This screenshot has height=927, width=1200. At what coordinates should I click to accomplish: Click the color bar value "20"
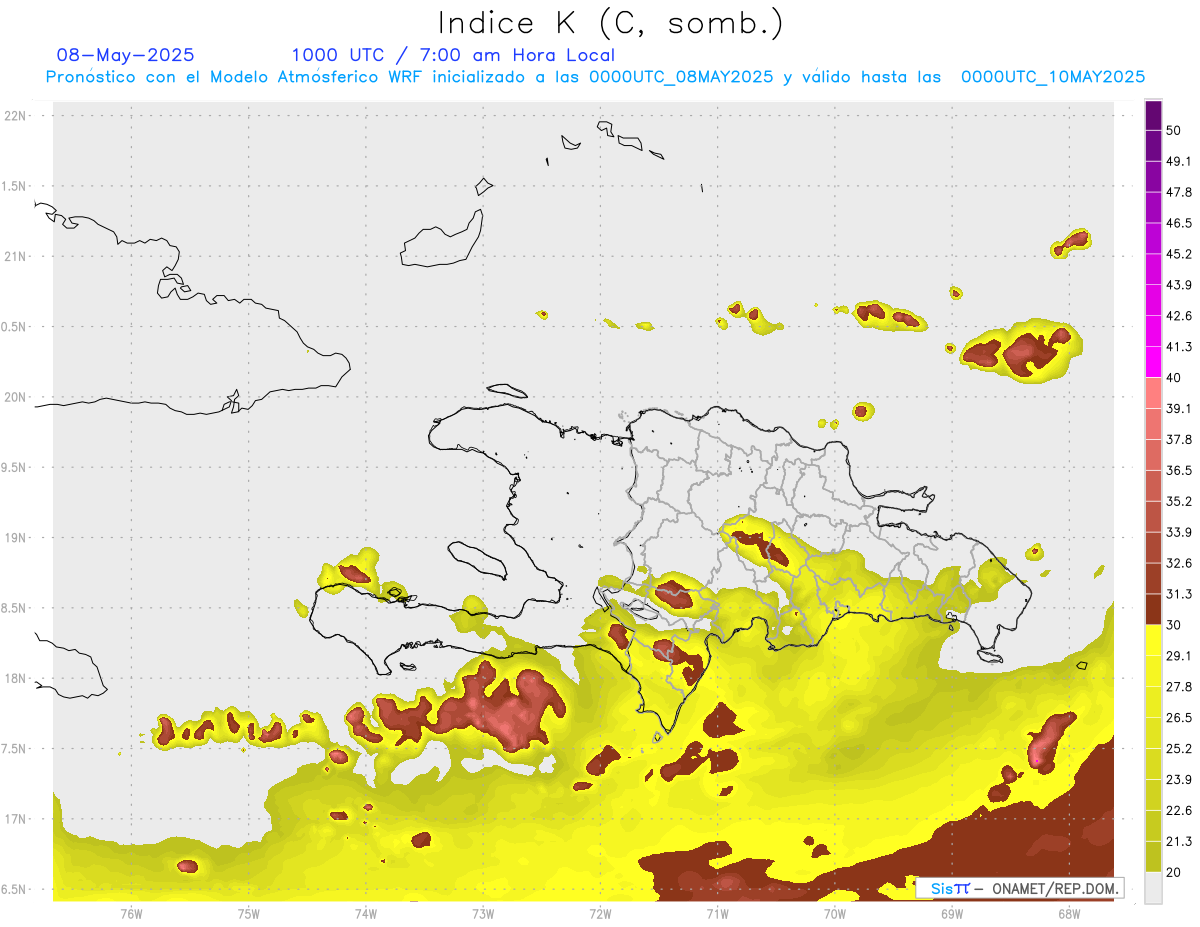(x=1174, y=872)
